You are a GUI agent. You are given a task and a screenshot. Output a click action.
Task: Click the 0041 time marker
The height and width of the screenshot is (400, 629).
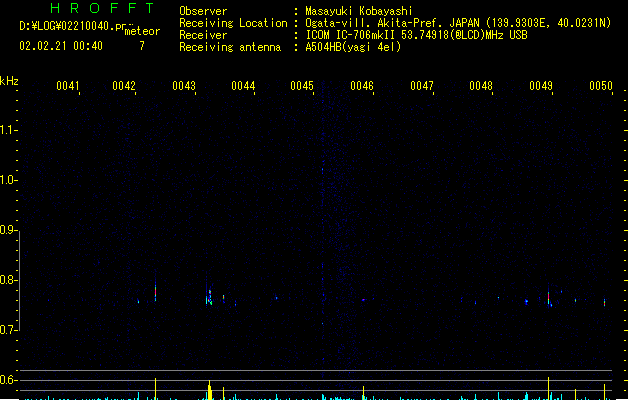(68, 86)
